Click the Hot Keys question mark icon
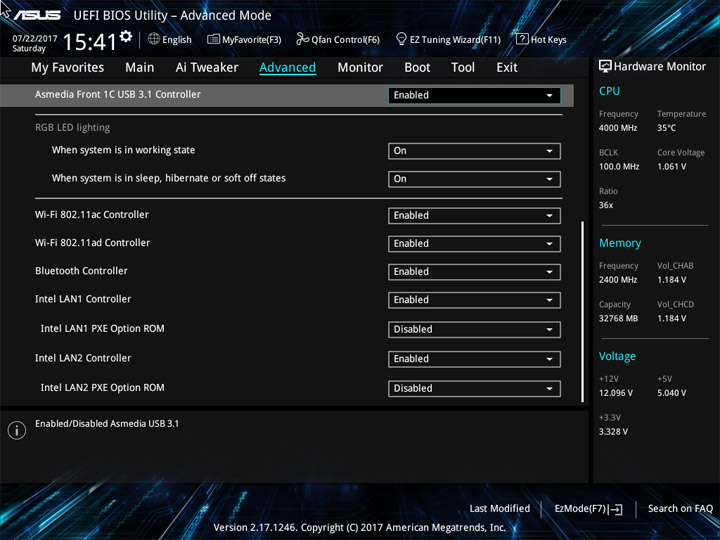This screenshot has height=540, width=720. coord(522,39)
